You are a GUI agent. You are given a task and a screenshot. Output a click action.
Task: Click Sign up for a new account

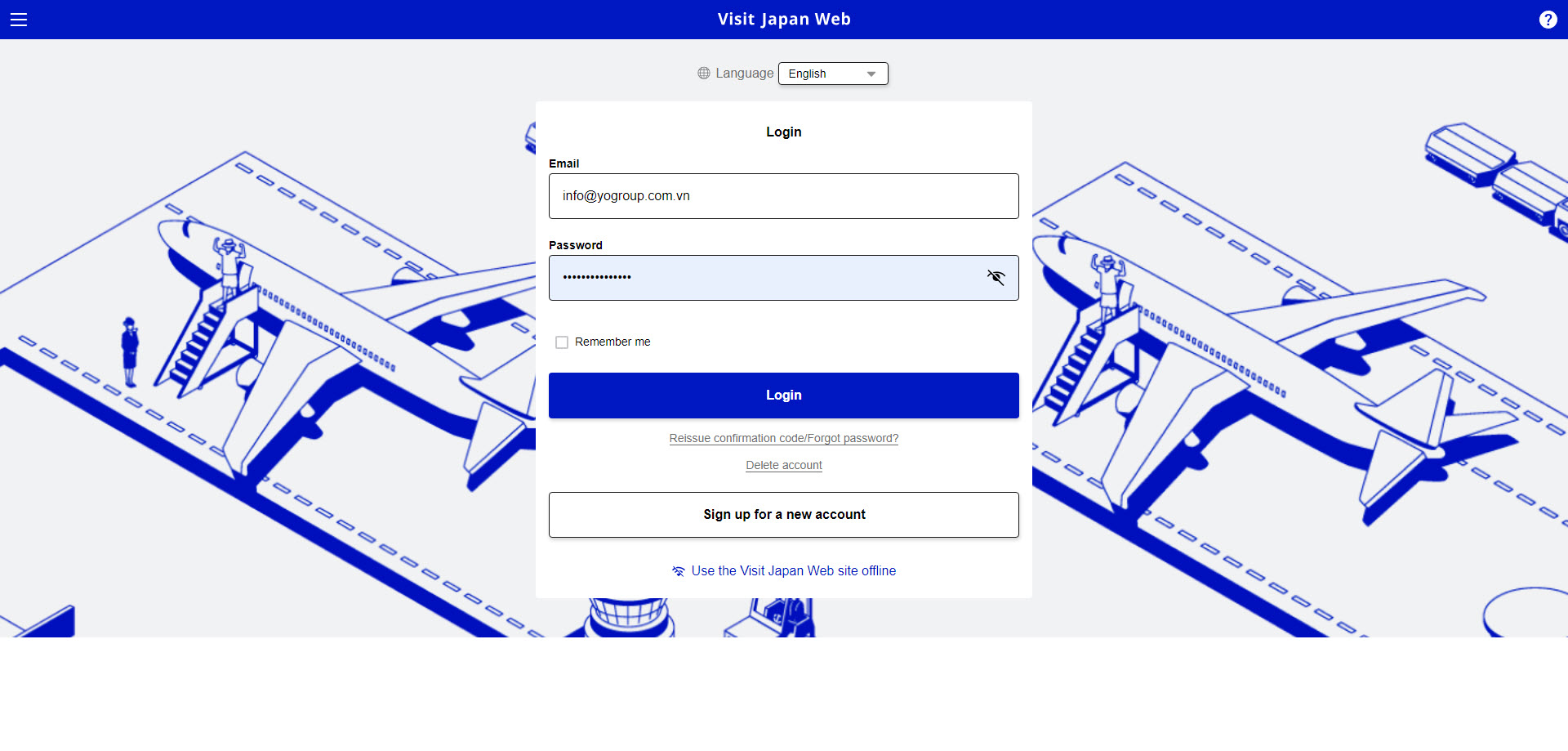[x=784, y=515]
